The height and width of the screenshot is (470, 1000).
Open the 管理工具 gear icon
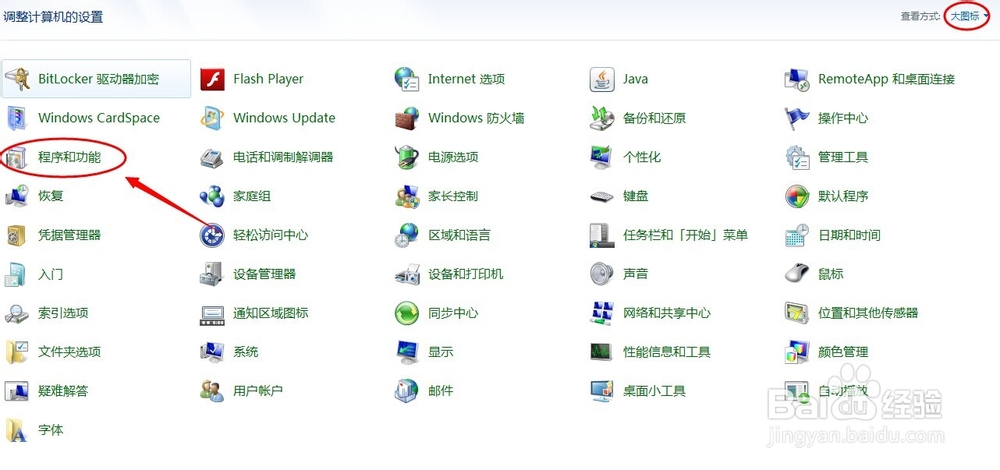coord(797,158)
